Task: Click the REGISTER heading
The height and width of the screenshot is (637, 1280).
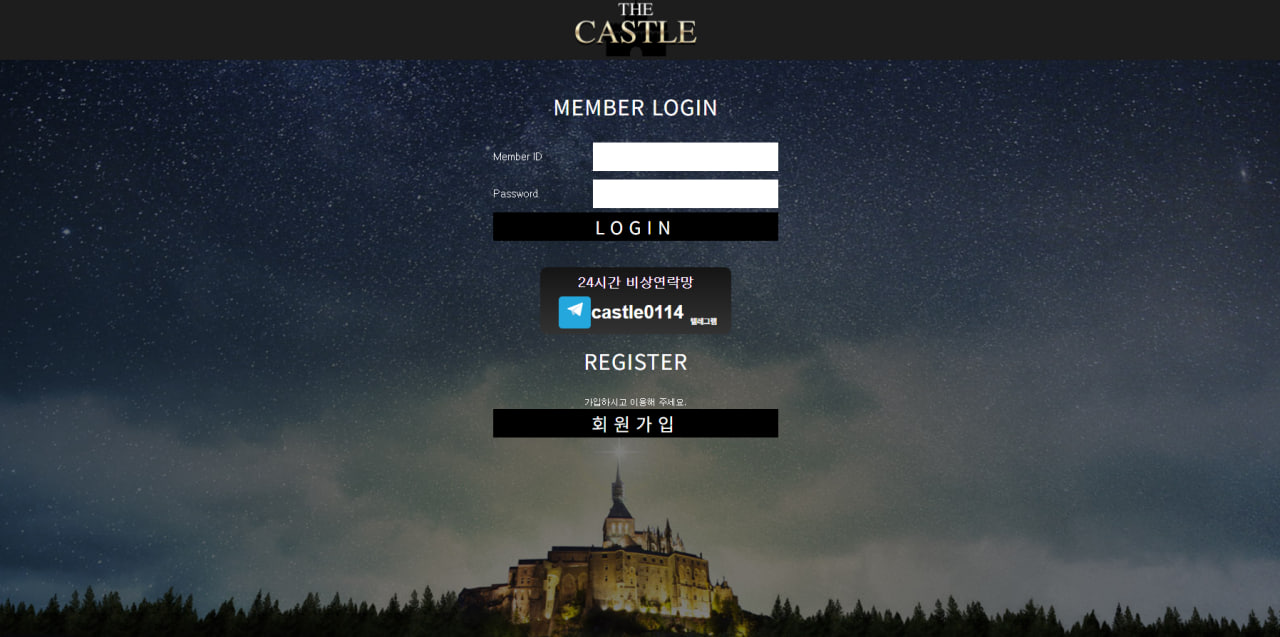Action: tap(635, 362)
